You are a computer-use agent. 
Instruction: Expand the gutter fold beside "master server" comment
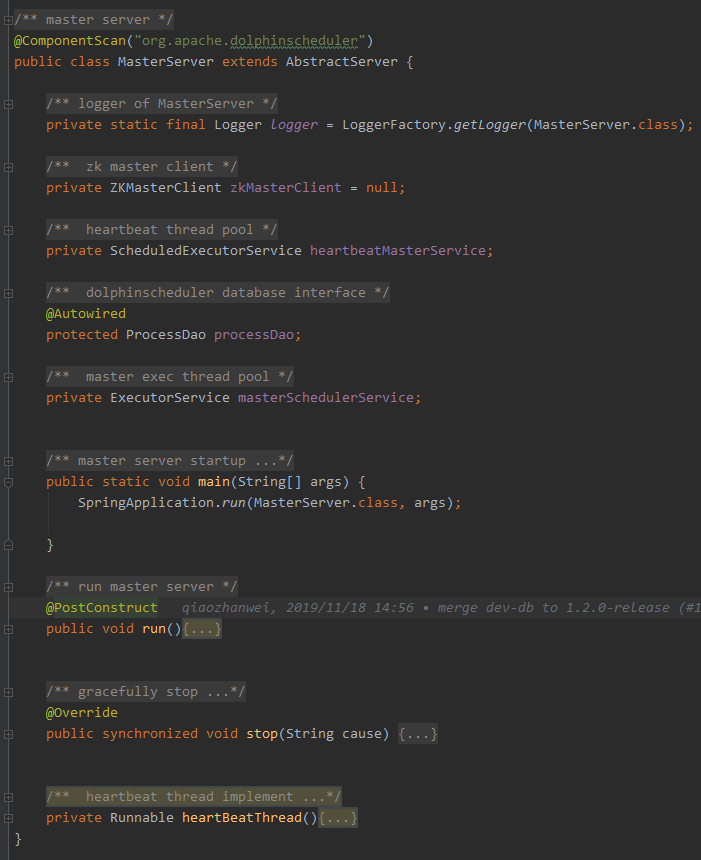(x=8, y=20)
